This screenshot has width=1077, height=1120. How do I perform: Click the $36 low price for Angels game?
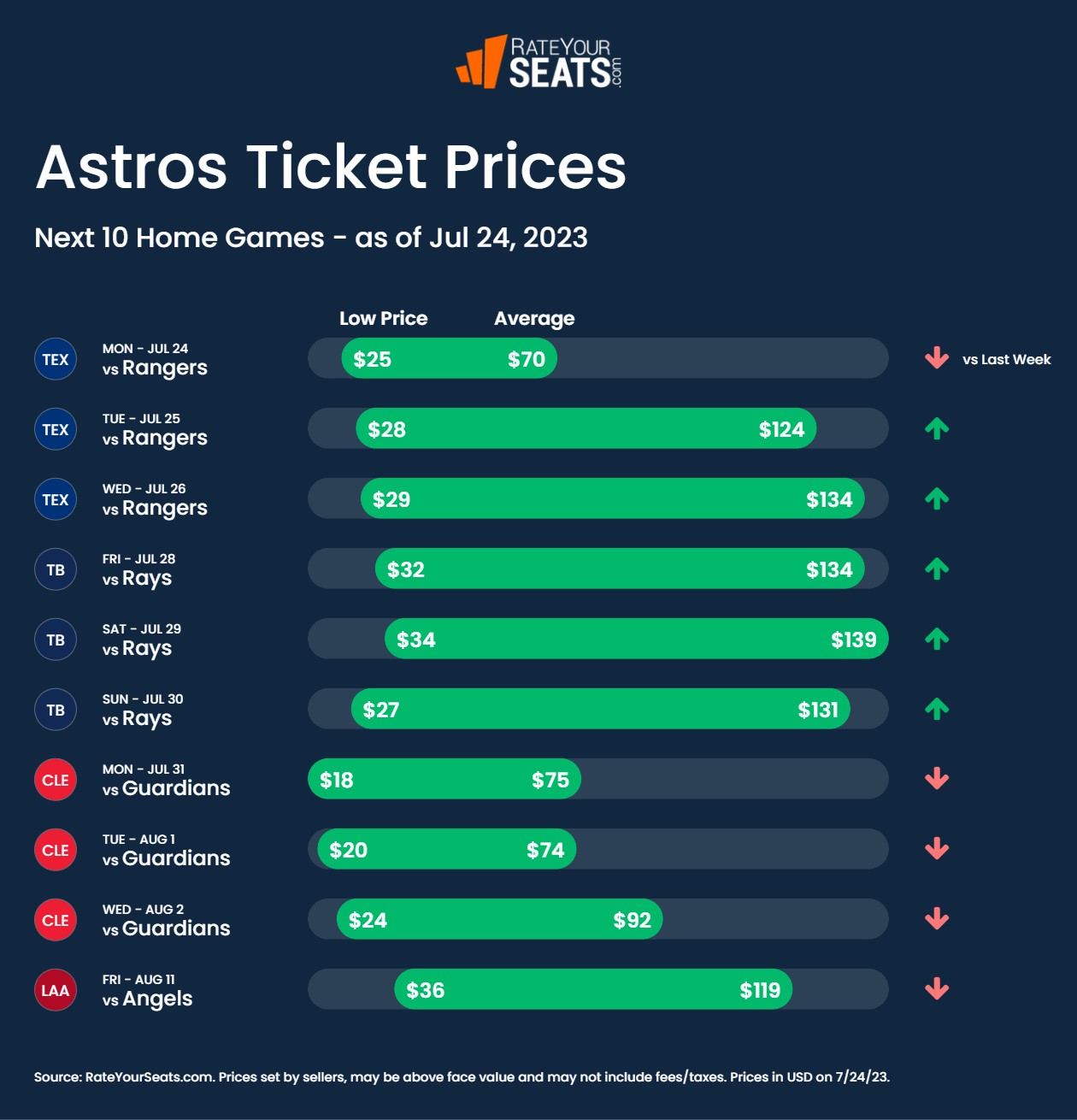pyautogui.click(x=425, y=990)
